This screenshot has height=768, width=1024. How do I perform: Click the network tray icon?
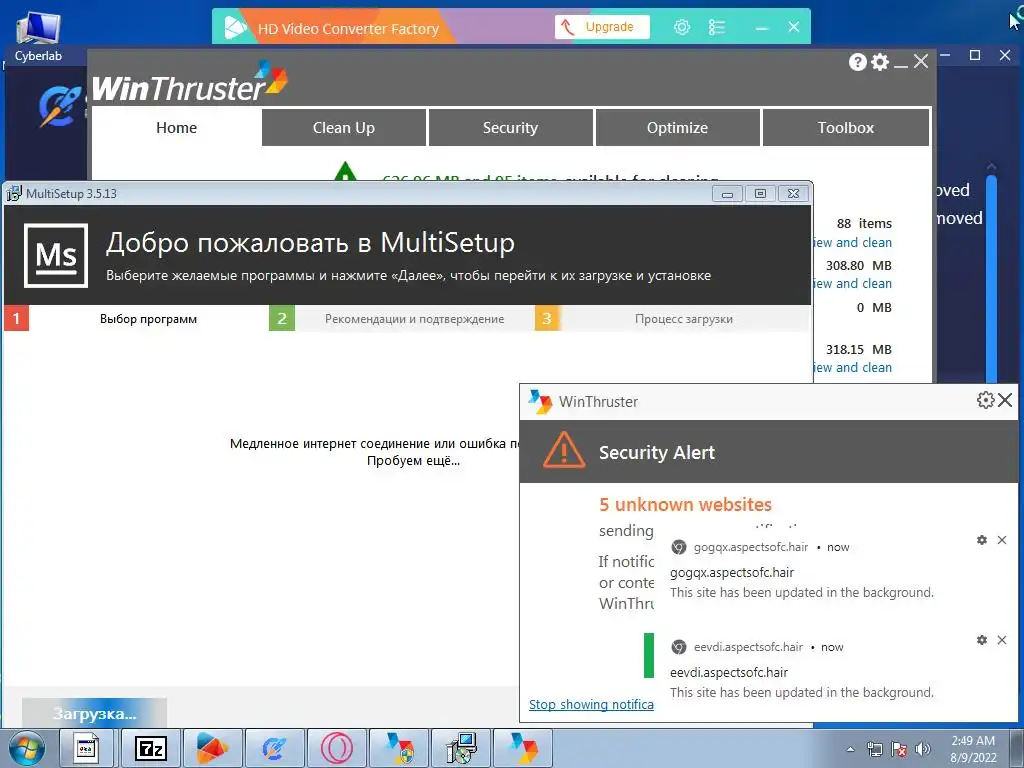pos(874,749)
